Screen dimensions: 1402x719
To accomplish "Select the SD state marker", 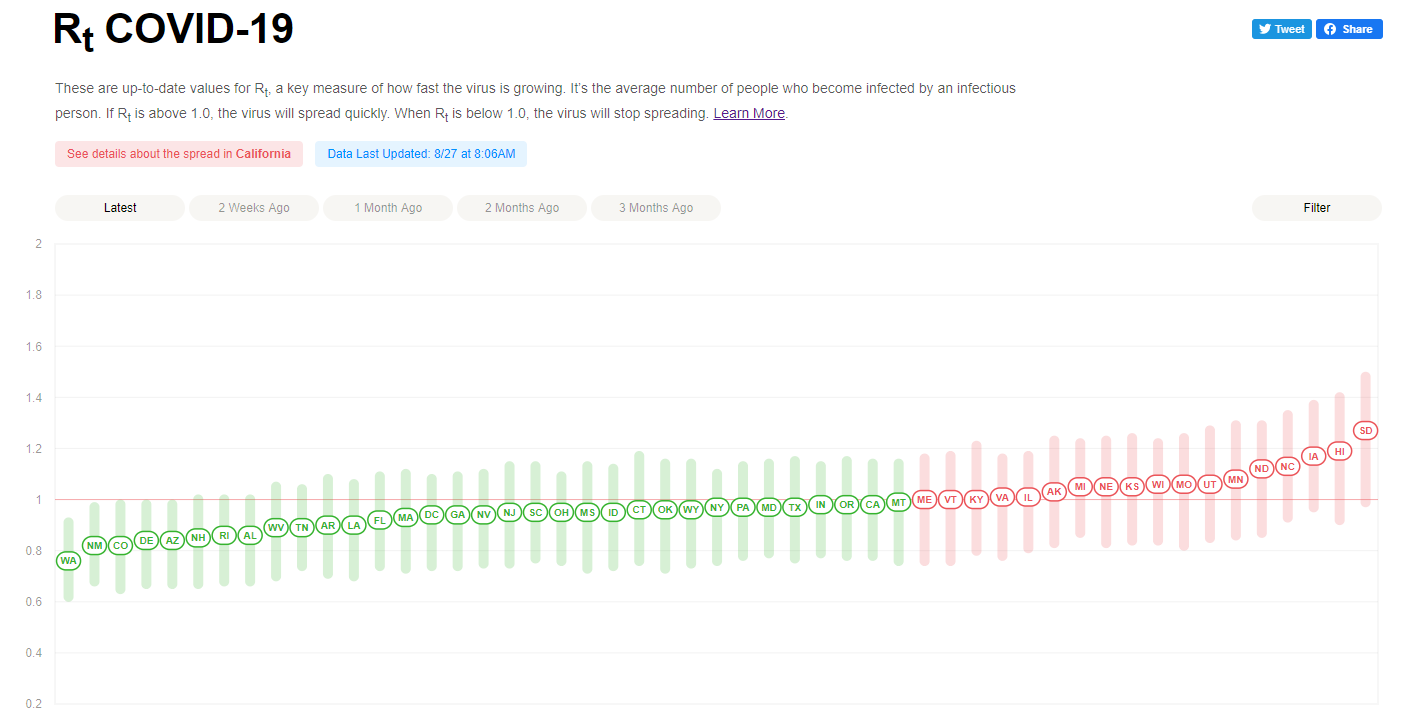I will (1366, 430).
